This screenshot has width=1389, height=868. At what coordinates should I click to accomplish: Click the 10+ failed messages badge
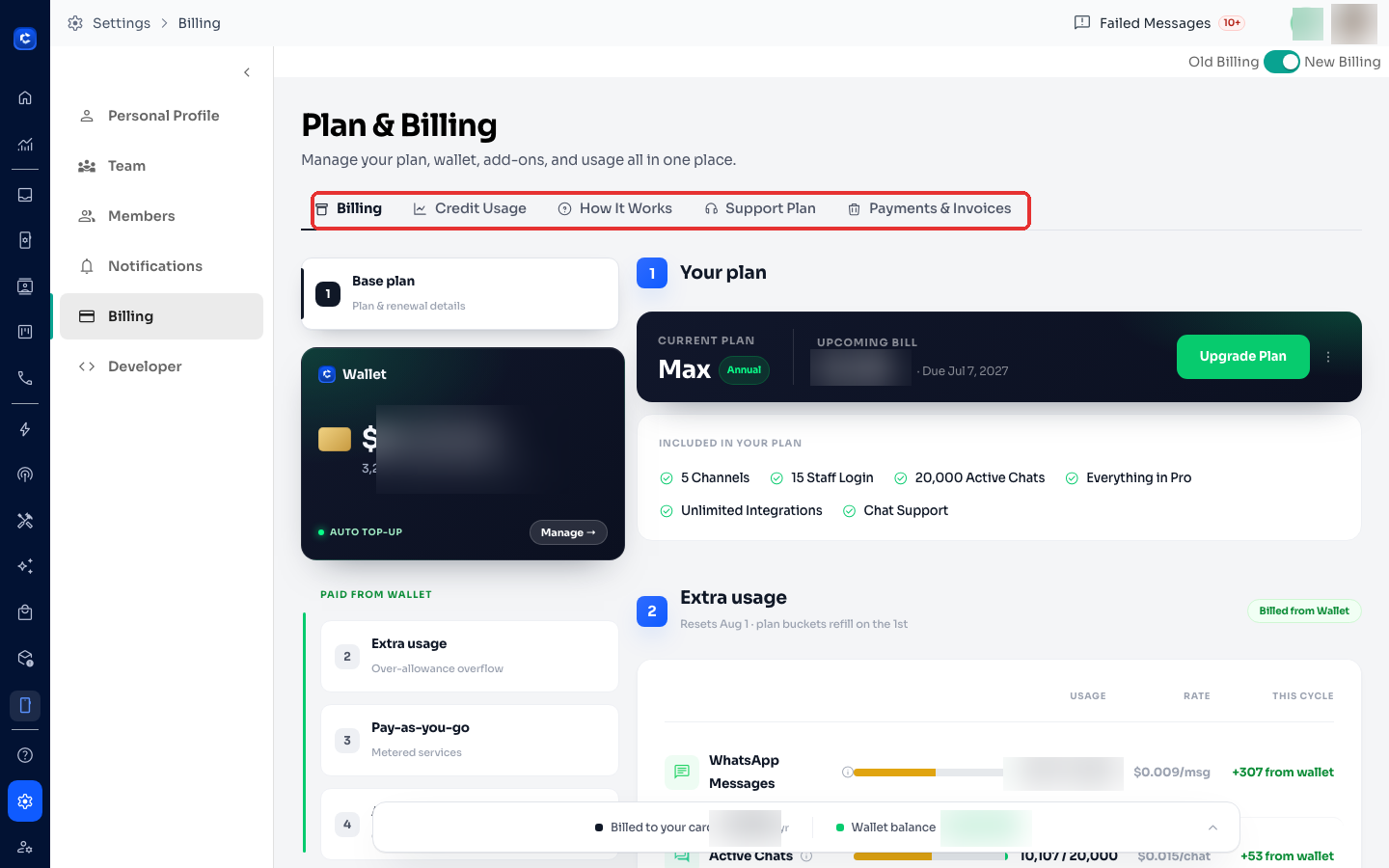point(1232,23)
